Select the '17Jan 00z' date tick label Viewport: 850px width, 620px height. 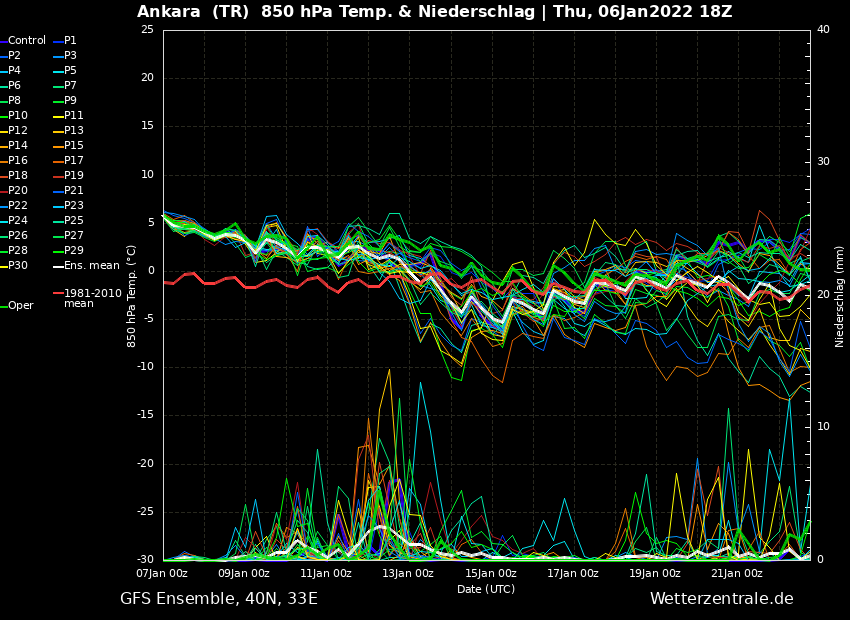(572, 573)
